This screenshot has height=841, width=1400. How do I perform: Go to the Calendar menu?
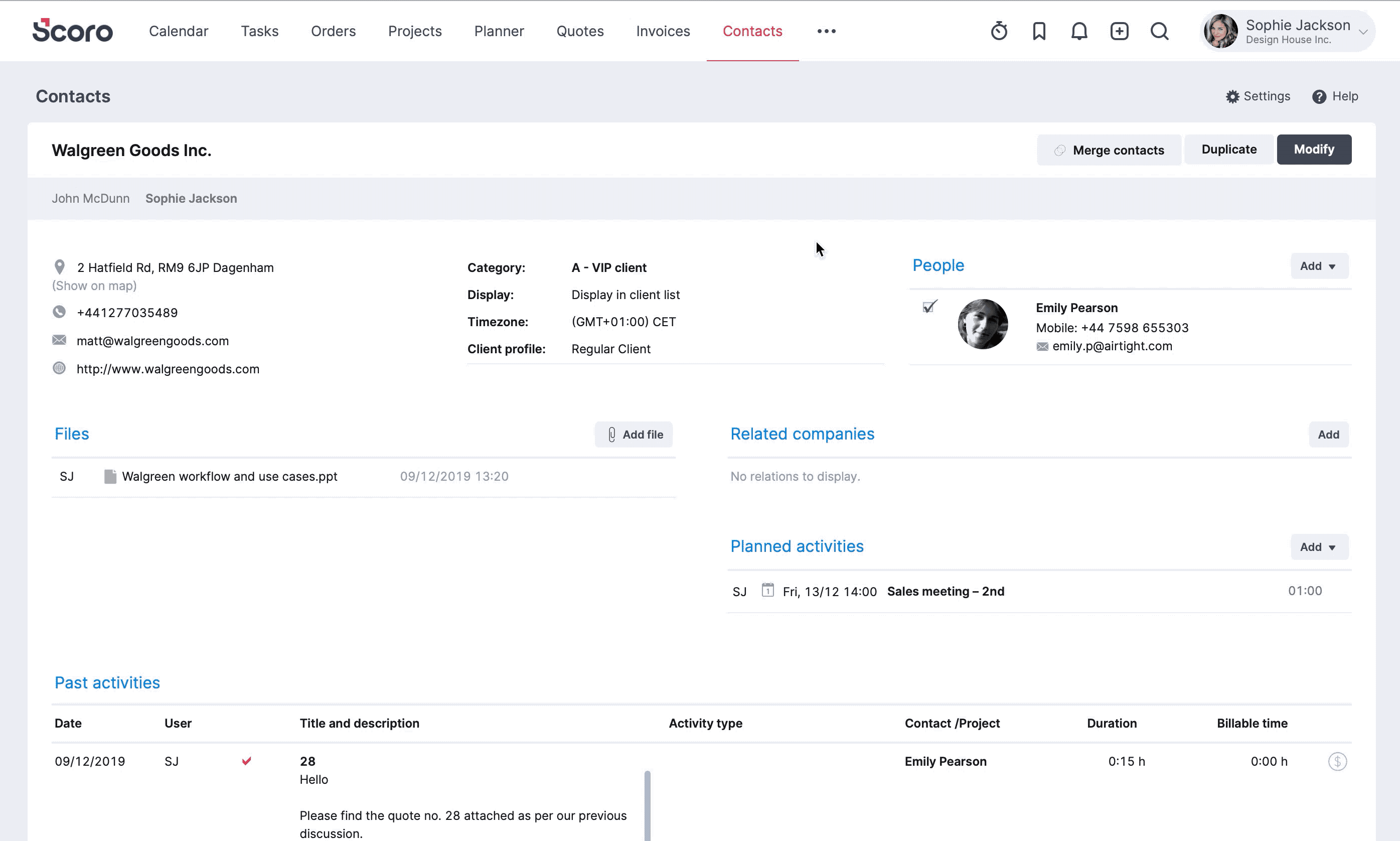coord(179,31)
